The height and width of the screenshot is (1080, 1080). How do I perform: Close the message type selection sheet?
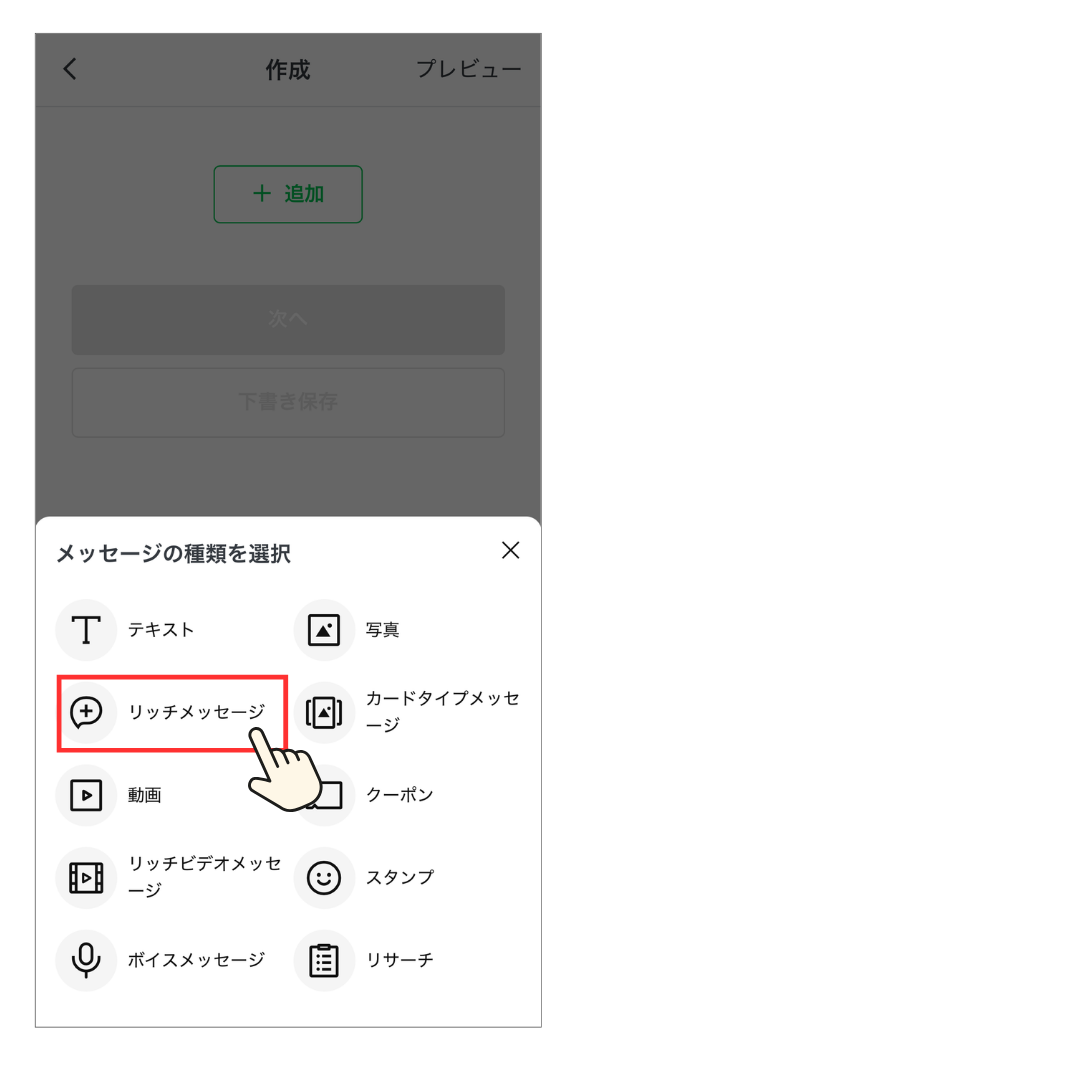click(510, 550)
